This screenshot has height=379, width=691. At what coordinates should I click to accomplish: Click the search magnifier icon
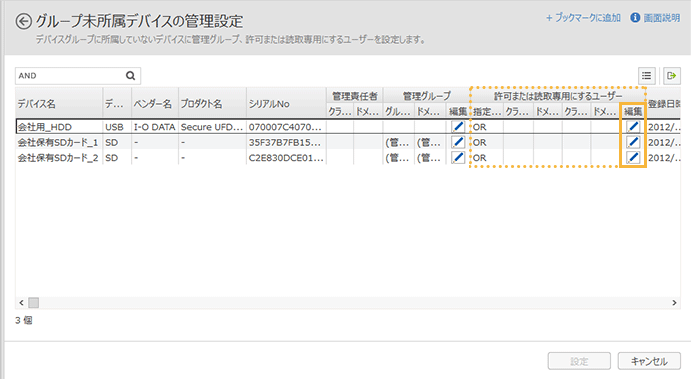[x=130, y=76]
